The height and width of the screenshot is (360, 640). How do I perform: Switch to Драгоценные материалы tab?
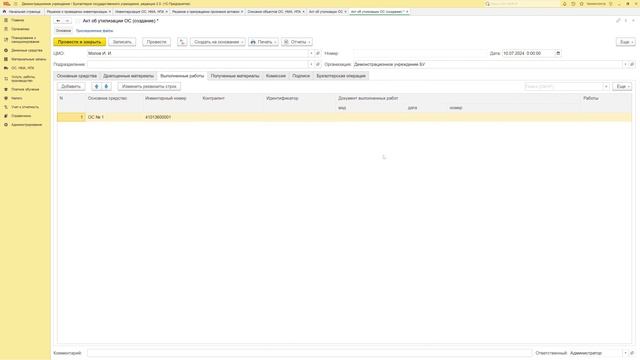click(x=128, y=76)
